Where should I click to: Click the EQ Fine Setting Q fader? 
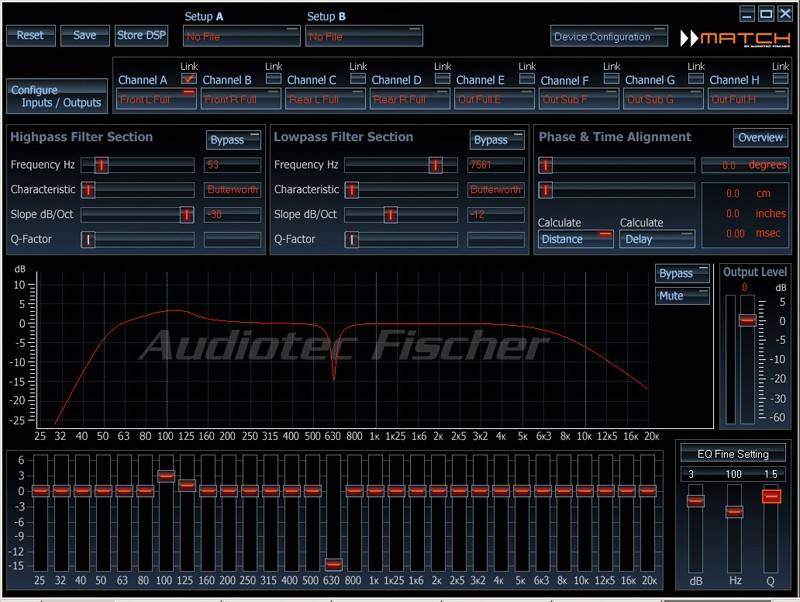click(771, 496)
